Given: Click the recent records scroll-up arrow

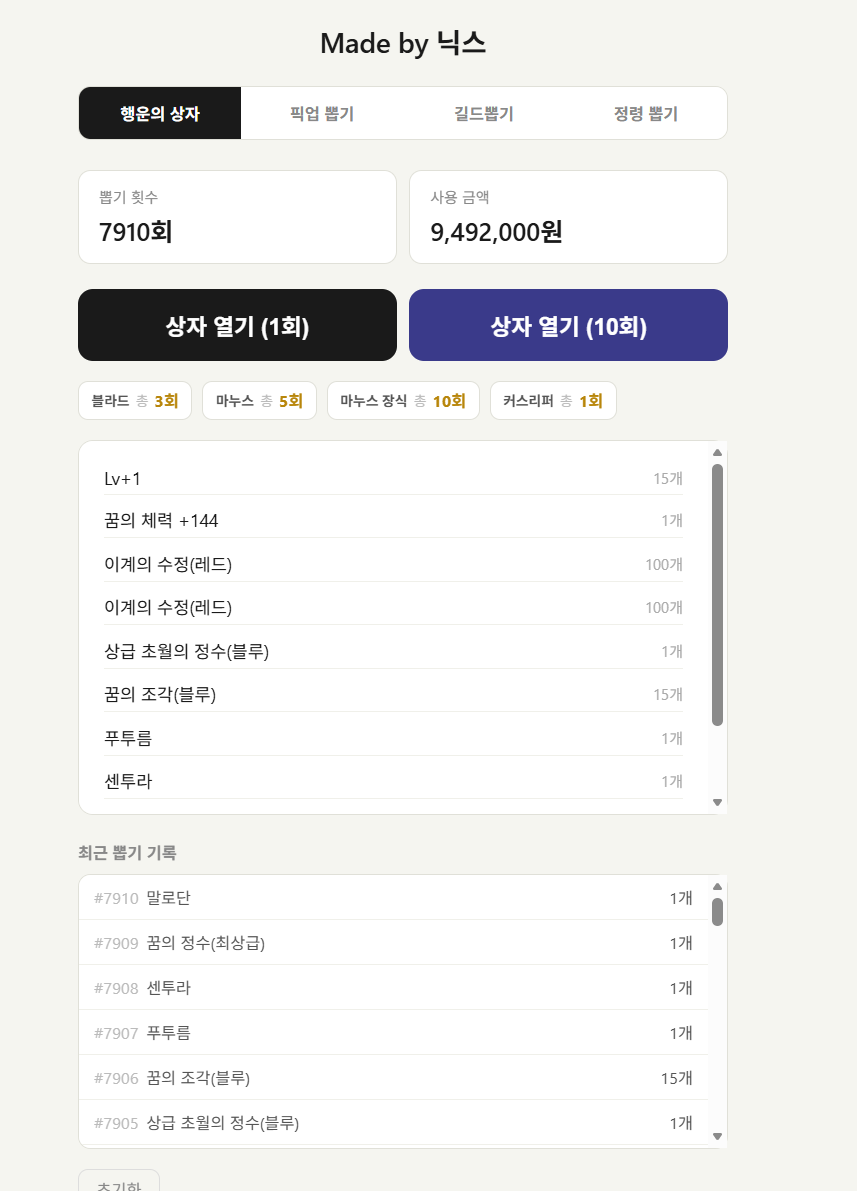Looking at the screenshot, I should click(717, 886).
